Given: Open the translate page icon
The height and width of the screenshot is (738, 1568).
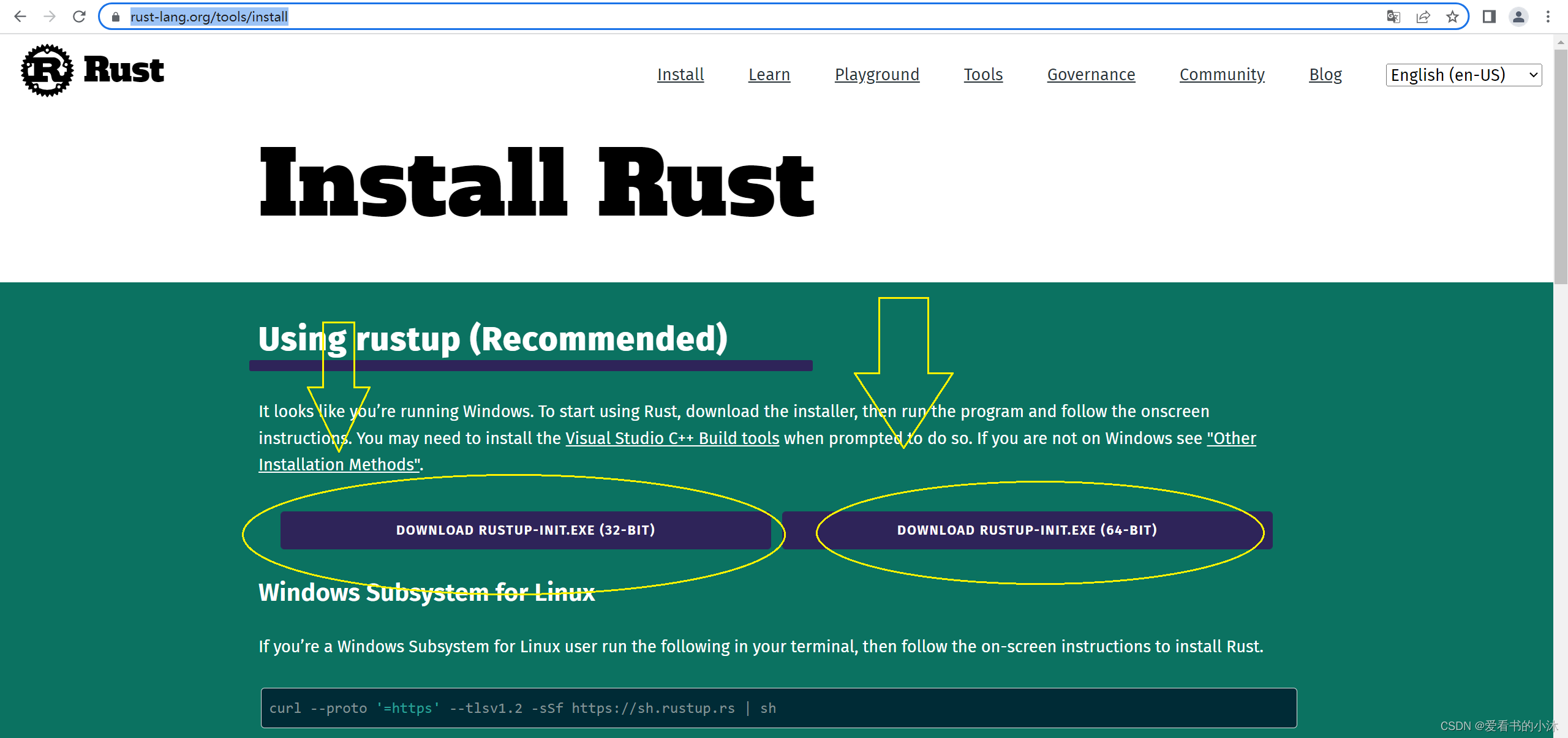Looking at the screenshot, I should click(1393, 17).
